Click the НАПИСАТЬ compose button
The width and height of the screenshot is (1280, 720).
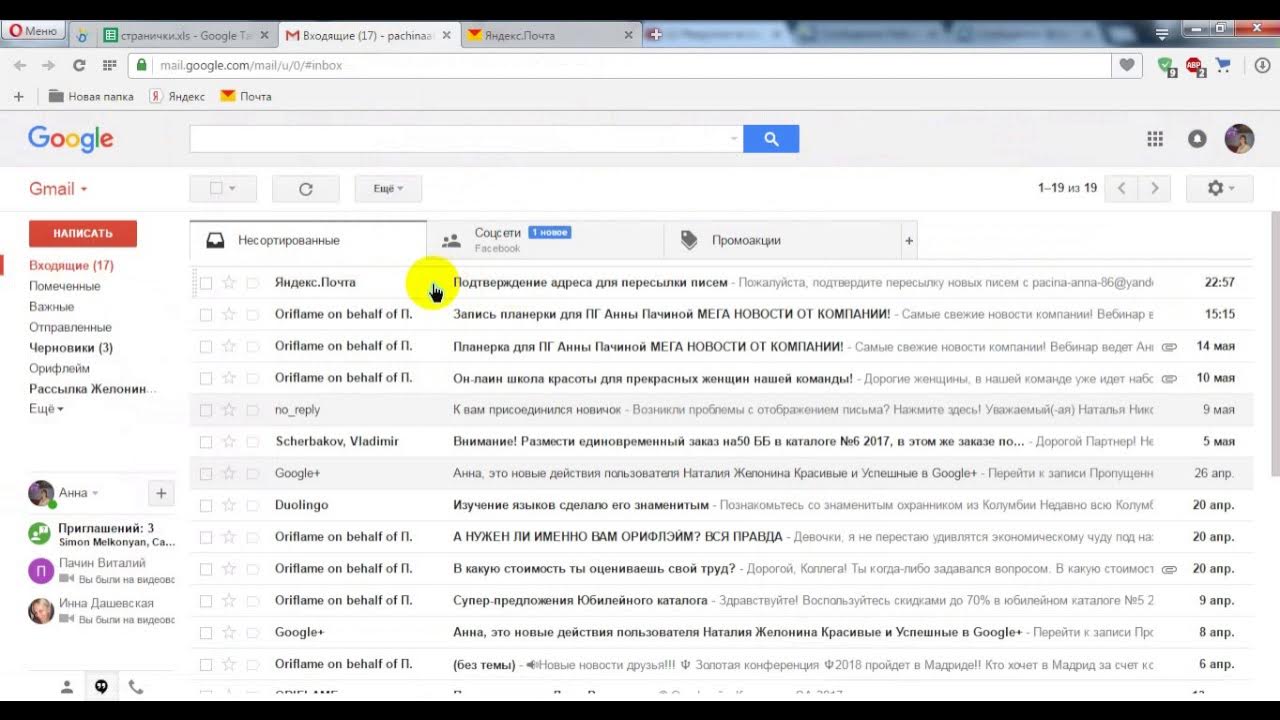tap(83, 233)
